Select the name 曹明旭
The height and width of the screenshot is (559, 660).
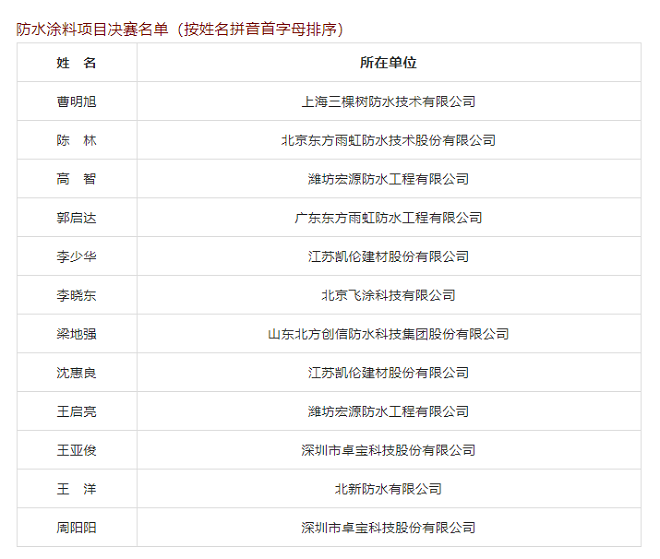[76, 101]
